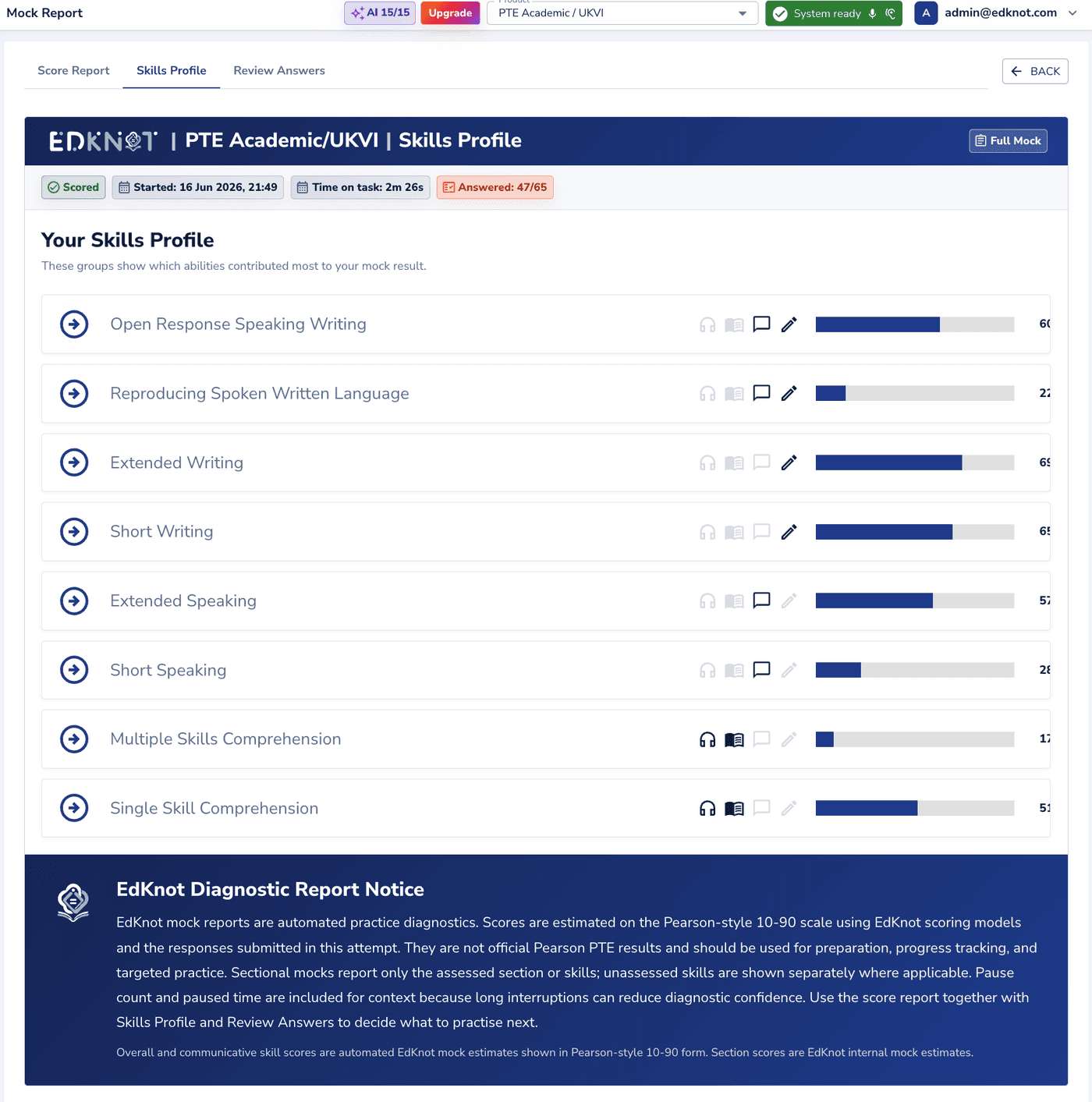The width and height of the screenshot is (1092, 1102).
Task: Click the EdKnot logo in the banner
Action: pyautogui.click(x=103, y=141)
